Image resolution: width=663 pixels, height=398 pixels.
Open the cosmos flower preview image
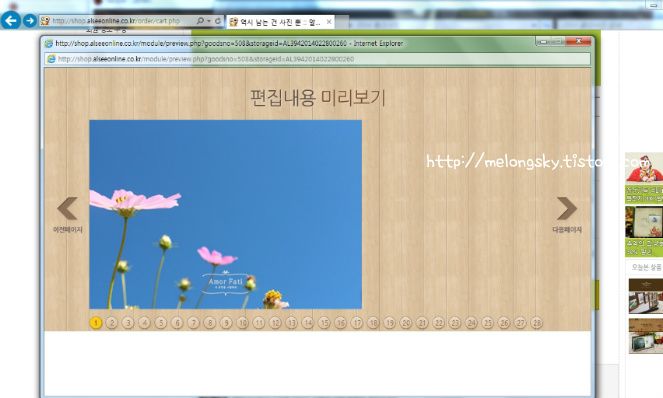tap(225, 214)
